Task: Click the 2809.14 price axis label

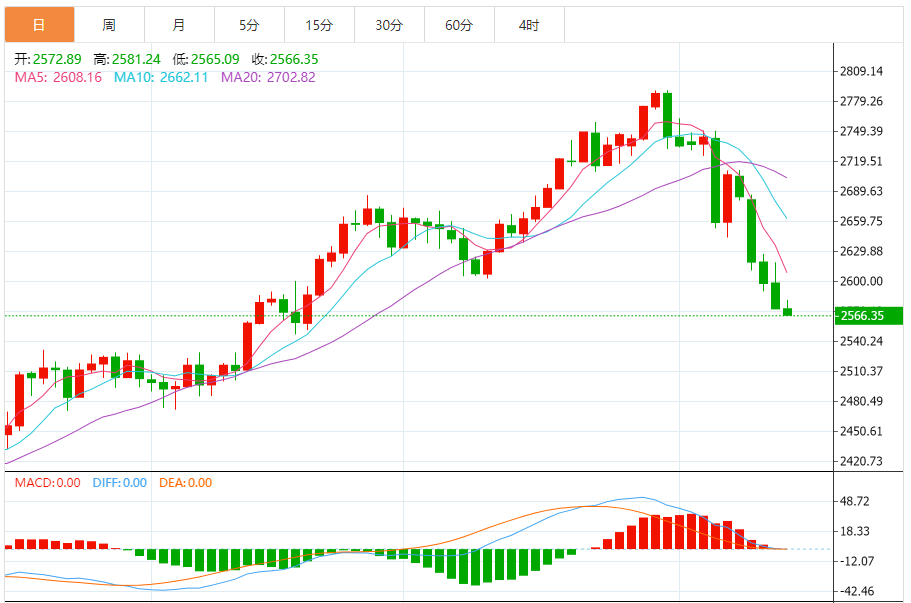Action: tap(862, 71)
